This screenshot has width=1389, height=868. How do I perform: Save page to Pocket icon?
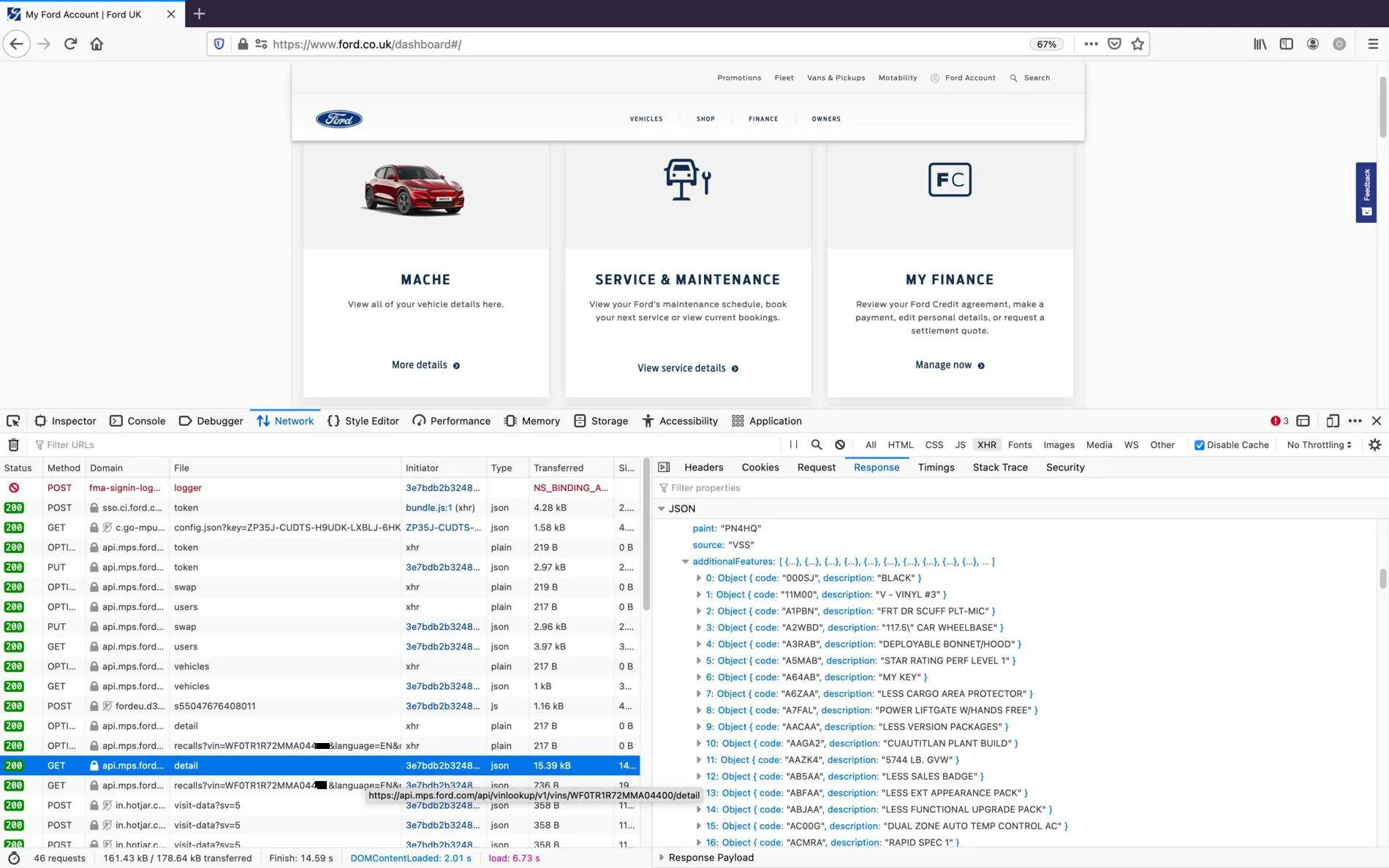[x=1114, y=44]
